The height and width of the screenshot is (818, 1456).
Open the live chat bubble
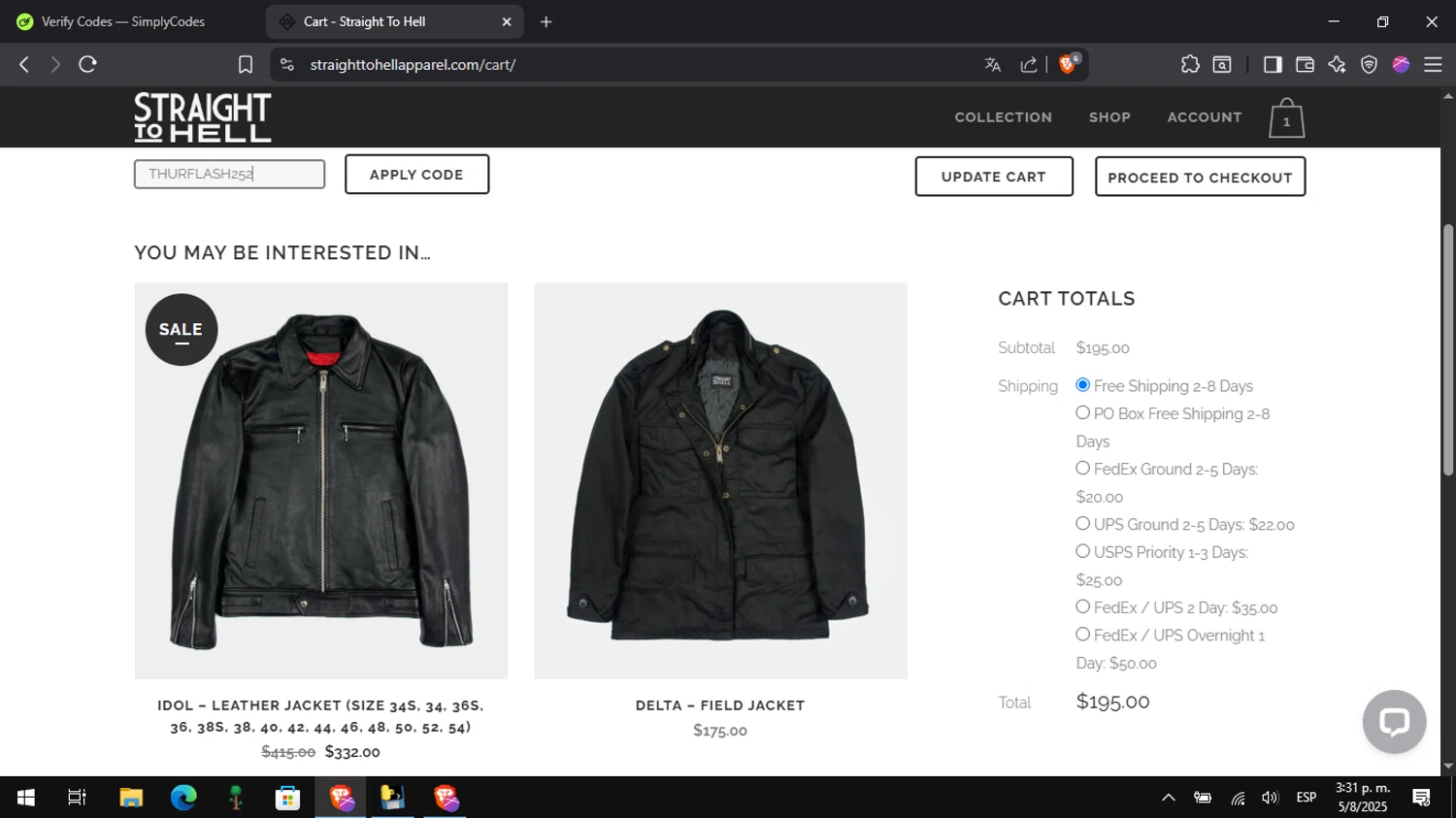[1394, 722]
